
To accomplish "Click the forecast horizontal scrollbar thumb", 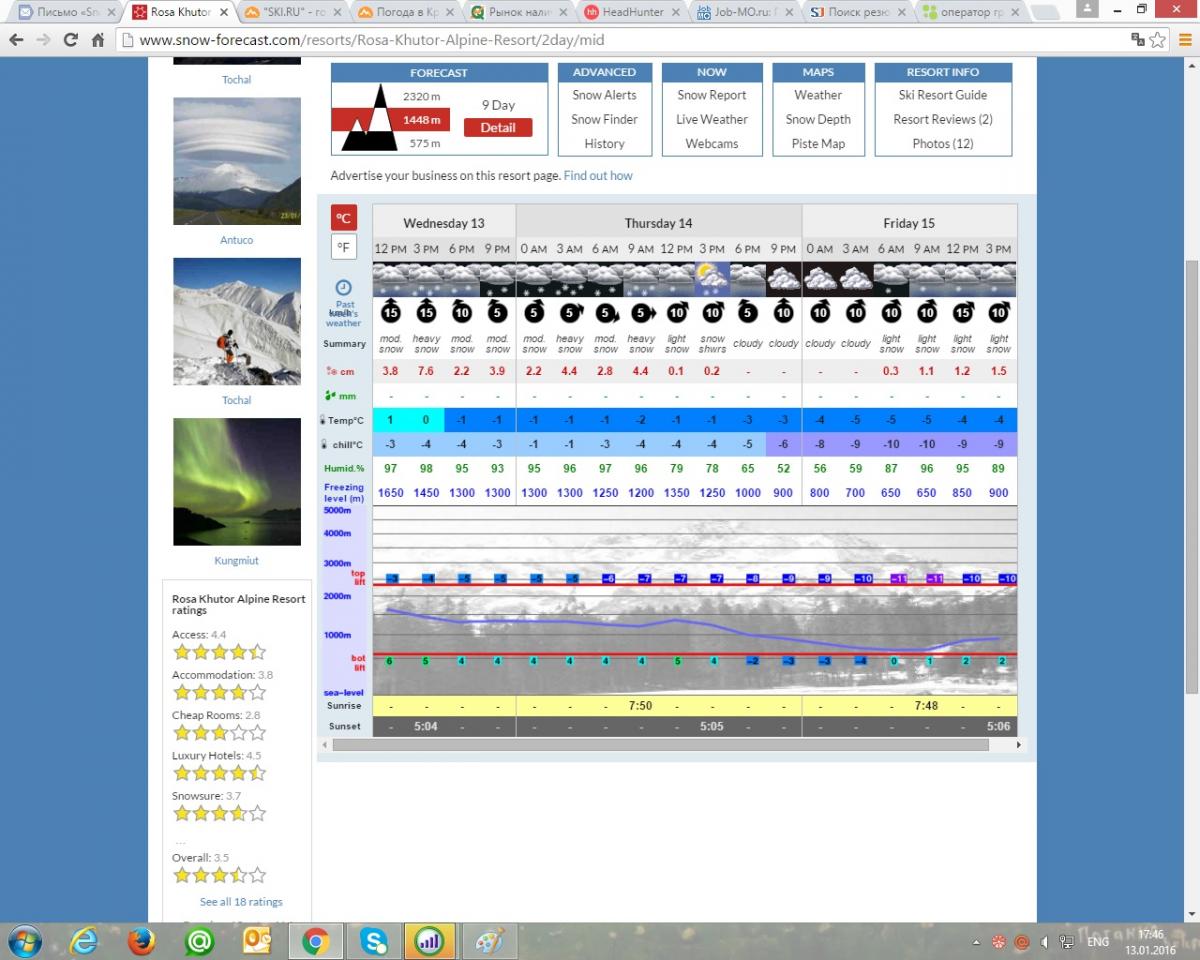I will click(661, 744).
